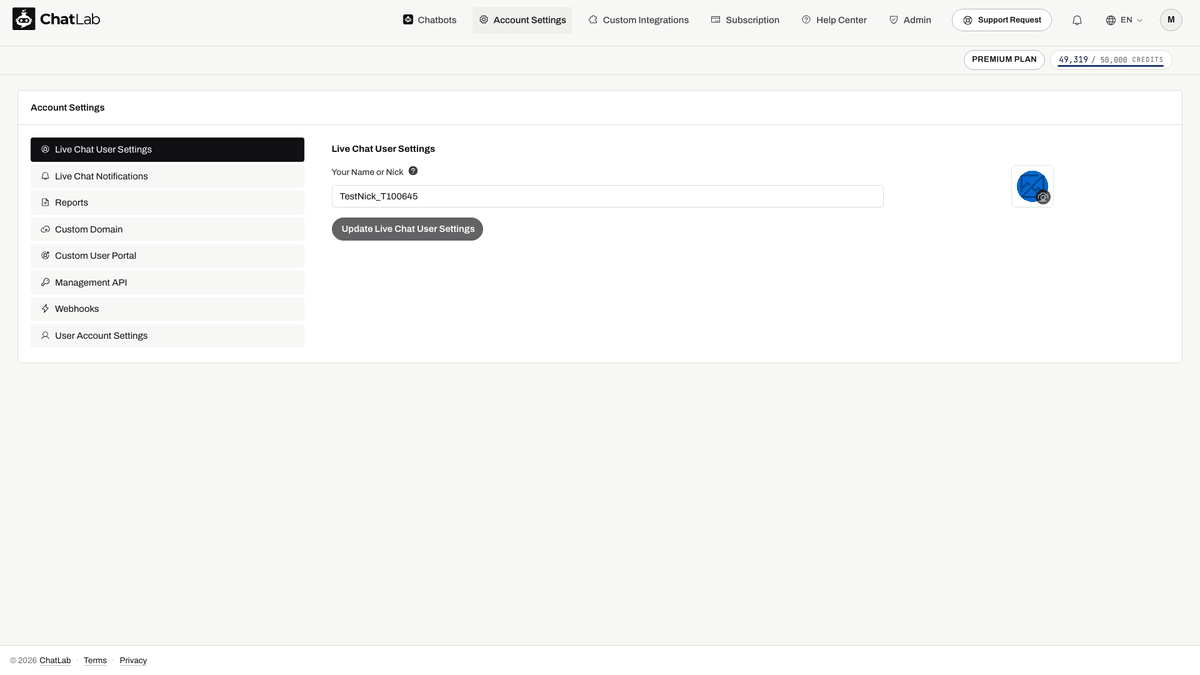Select Live Chat User Settings tab
1200x675 pixels.
click(x=167, y=149)
